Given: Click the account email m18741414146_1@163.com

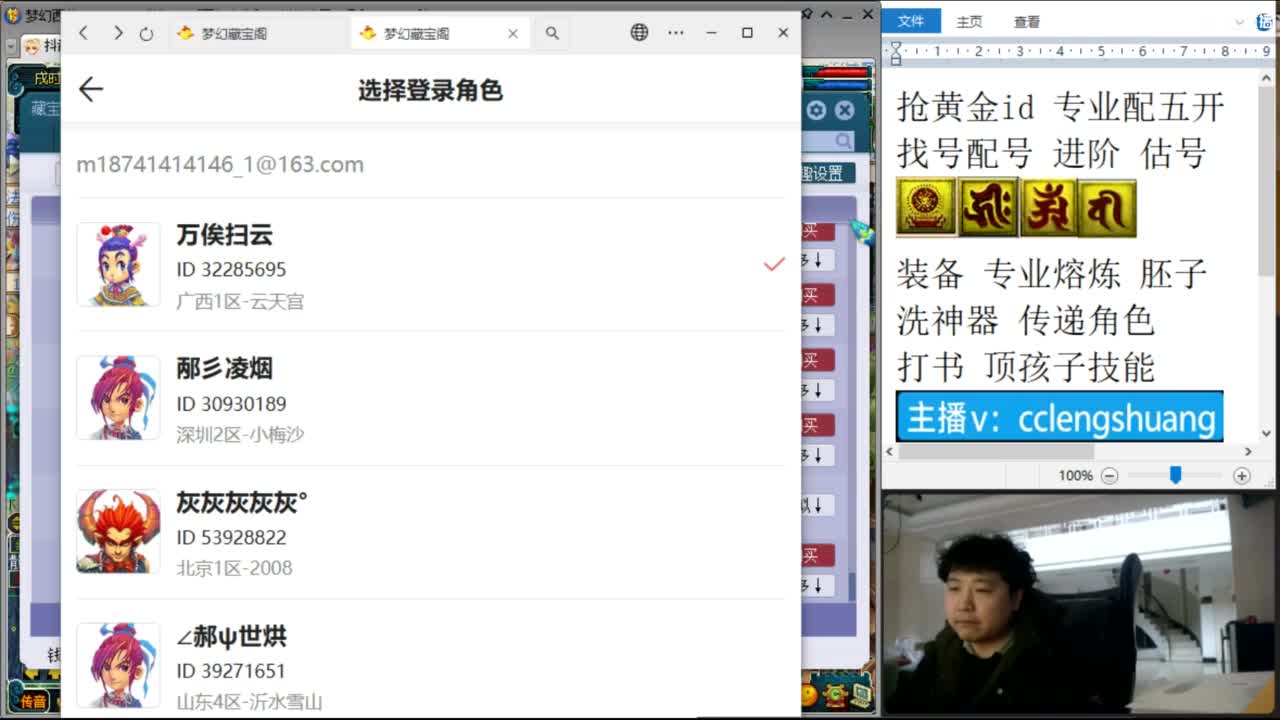Looking at the screenshot, I should (220, 164).
